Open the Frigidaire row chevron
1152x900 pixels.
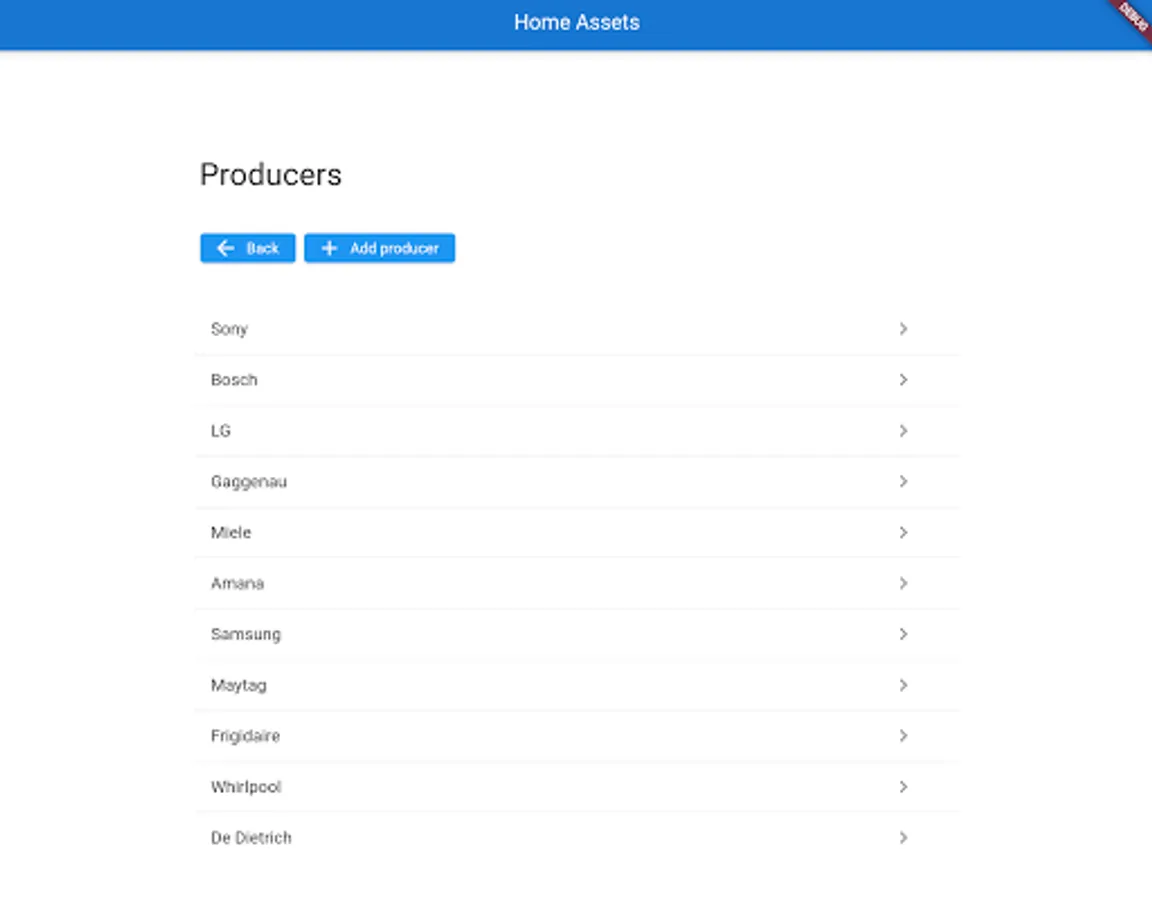pos(903,735)
